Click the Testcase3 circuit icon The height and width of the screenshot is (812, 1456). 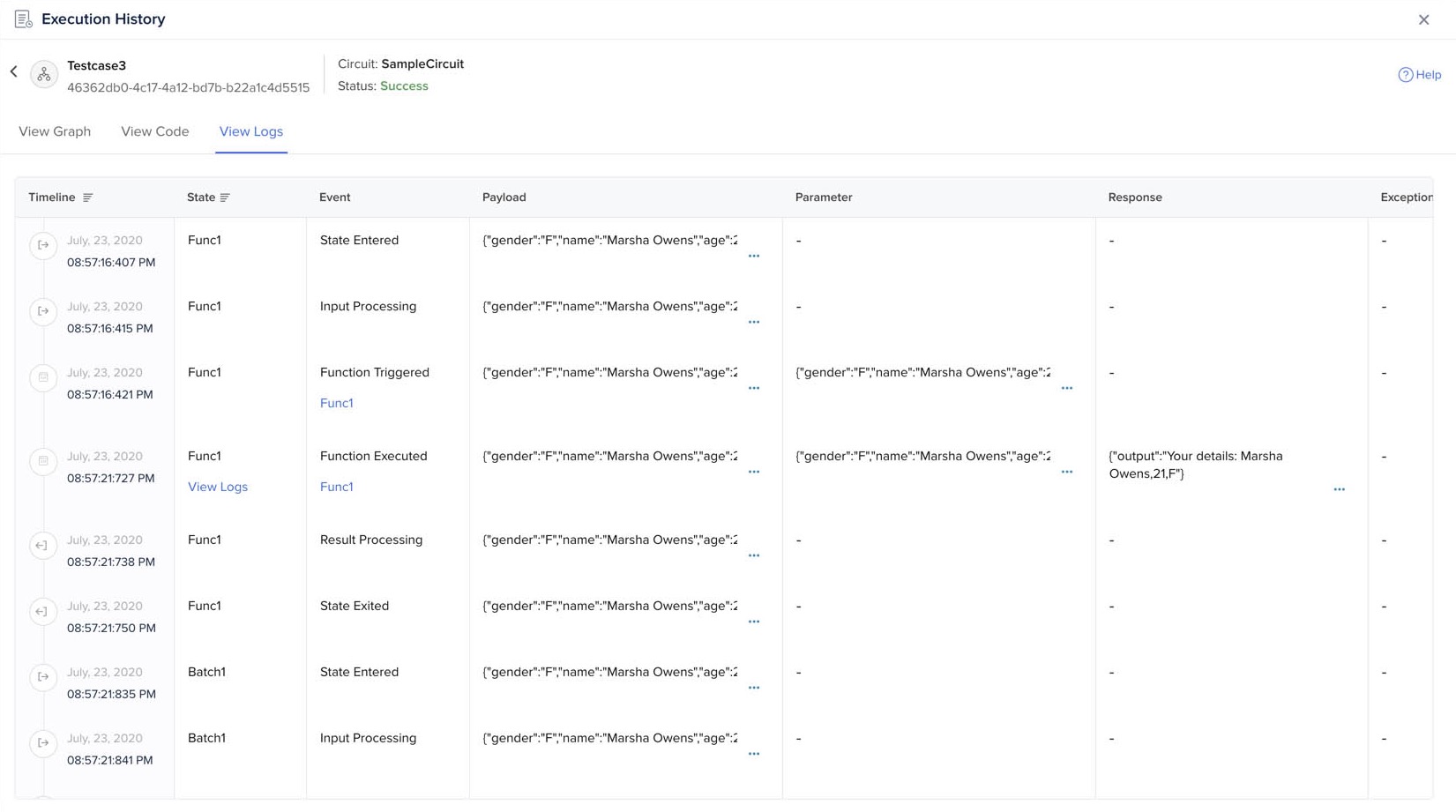point(44,75)
